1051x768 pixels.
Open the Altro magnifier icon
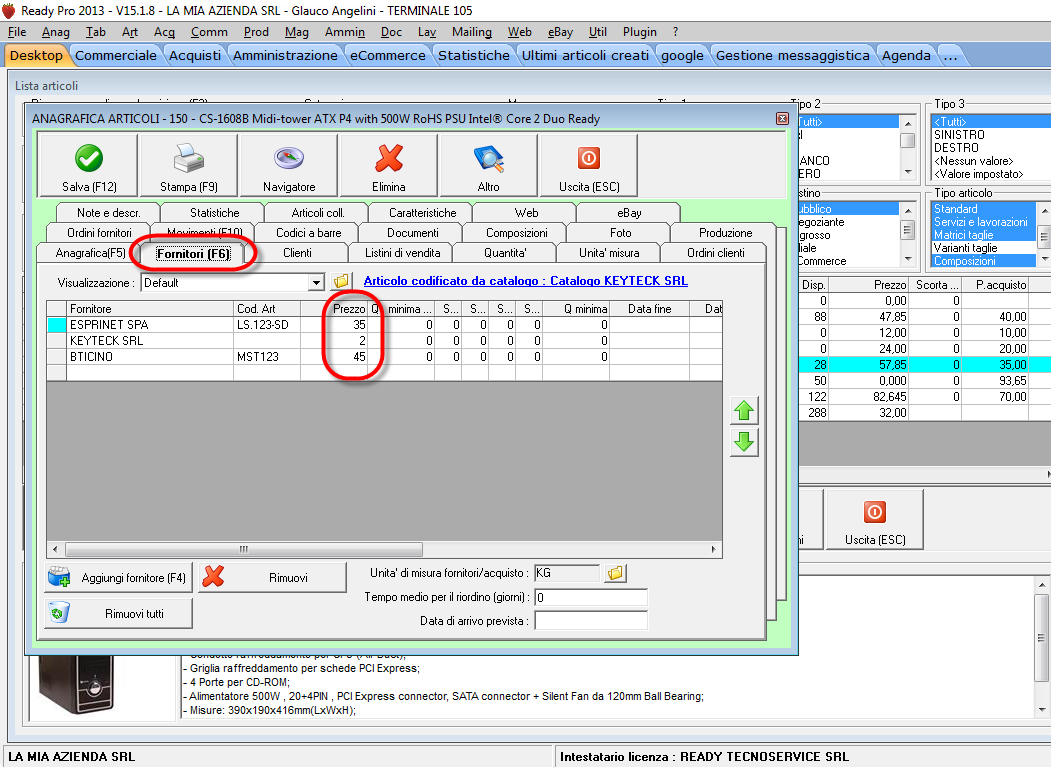pyautogui.click(x=489, y=159)
